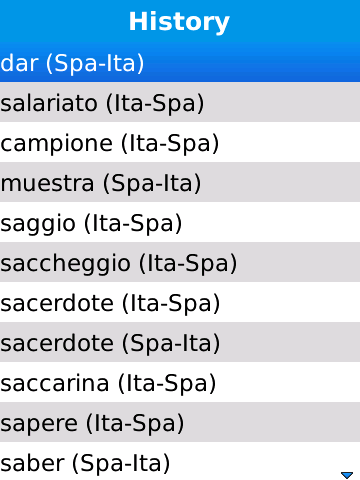360x480 pixels.
Task: Open the salariato history entry
Action: click(x=180, y=102)
